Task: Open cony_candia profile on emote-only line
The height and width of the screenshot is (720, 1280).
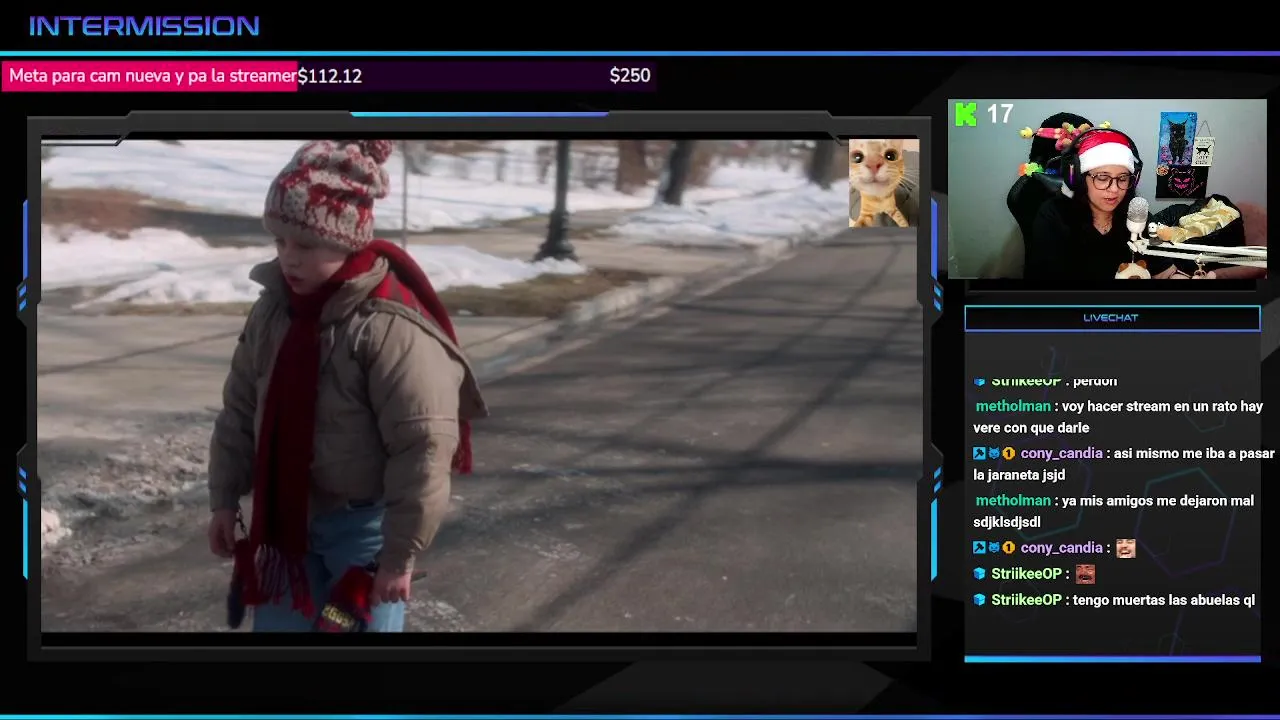Action: coord(1061,547)
